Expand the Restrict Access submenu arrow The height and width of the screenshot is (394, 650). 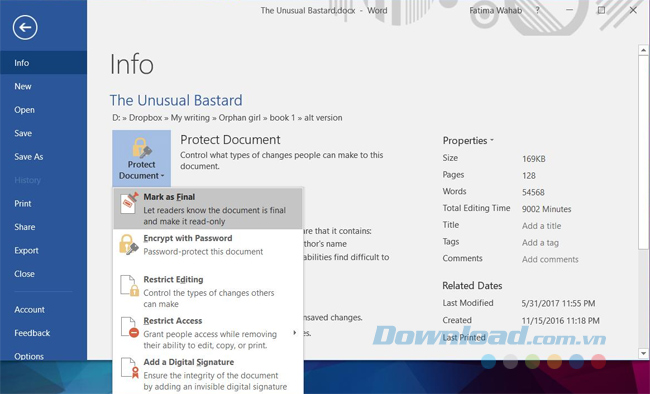pos(294,333)
